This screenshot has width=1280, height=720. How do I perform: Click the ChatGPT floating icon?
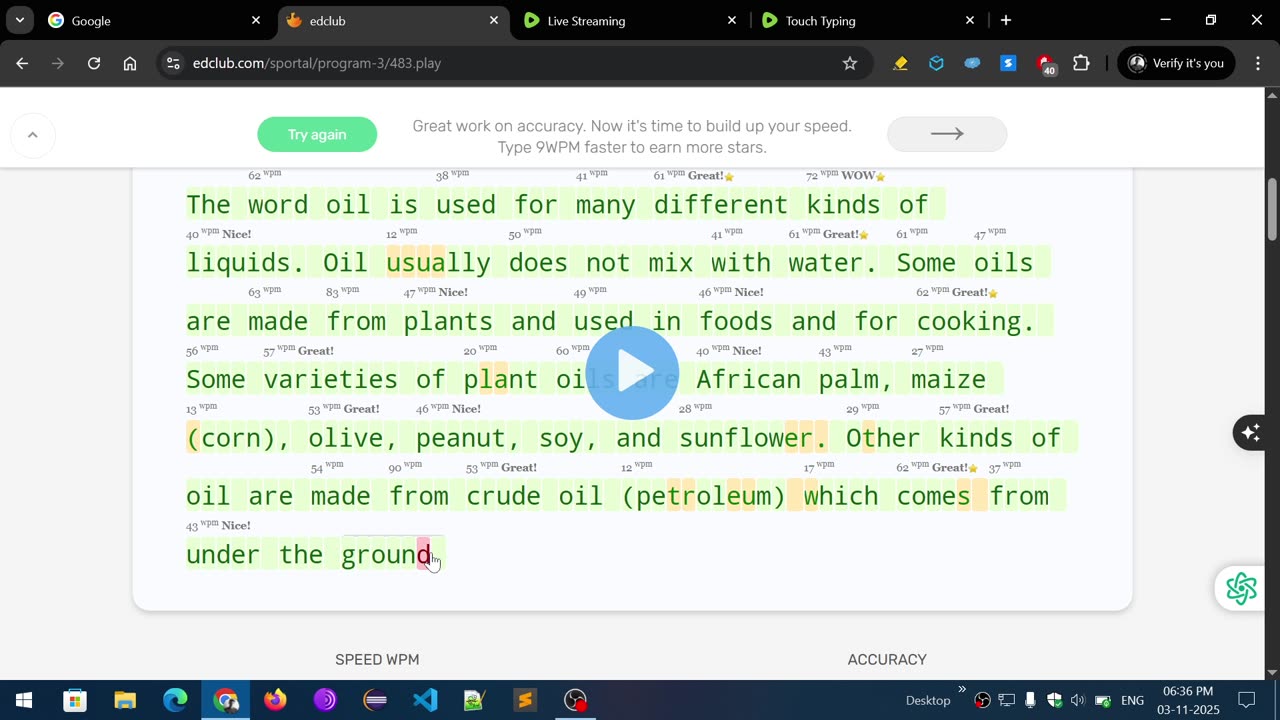pos(1241,588)
